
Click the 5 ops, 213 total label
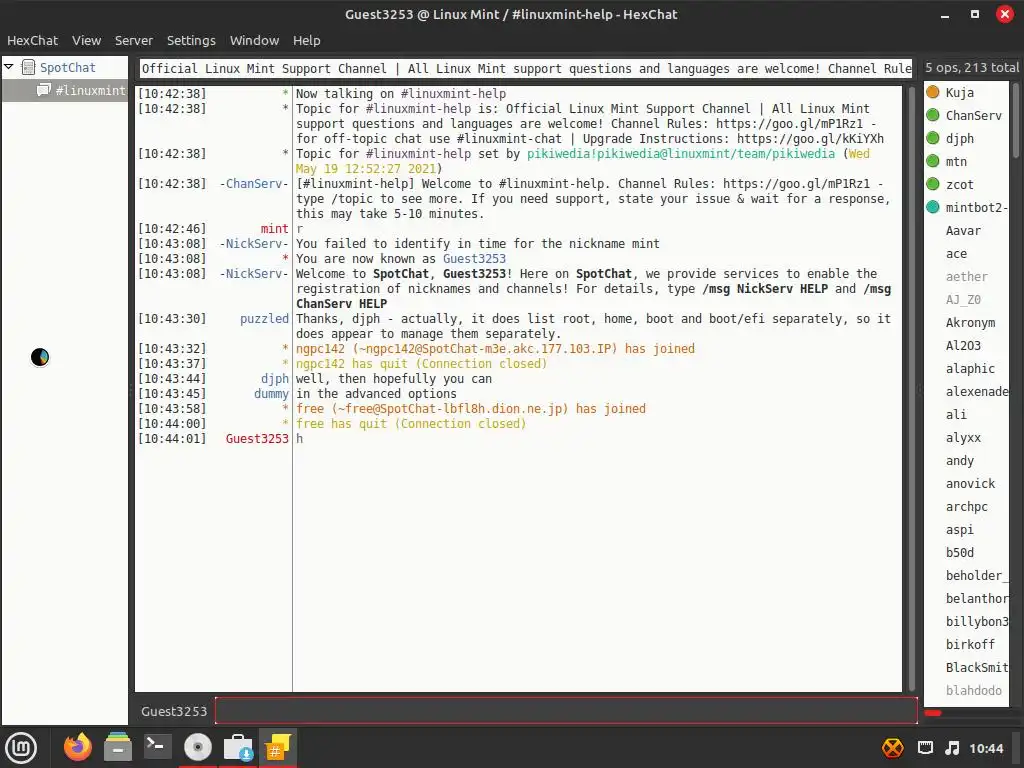pyautogui.click(x=971, y=67)
